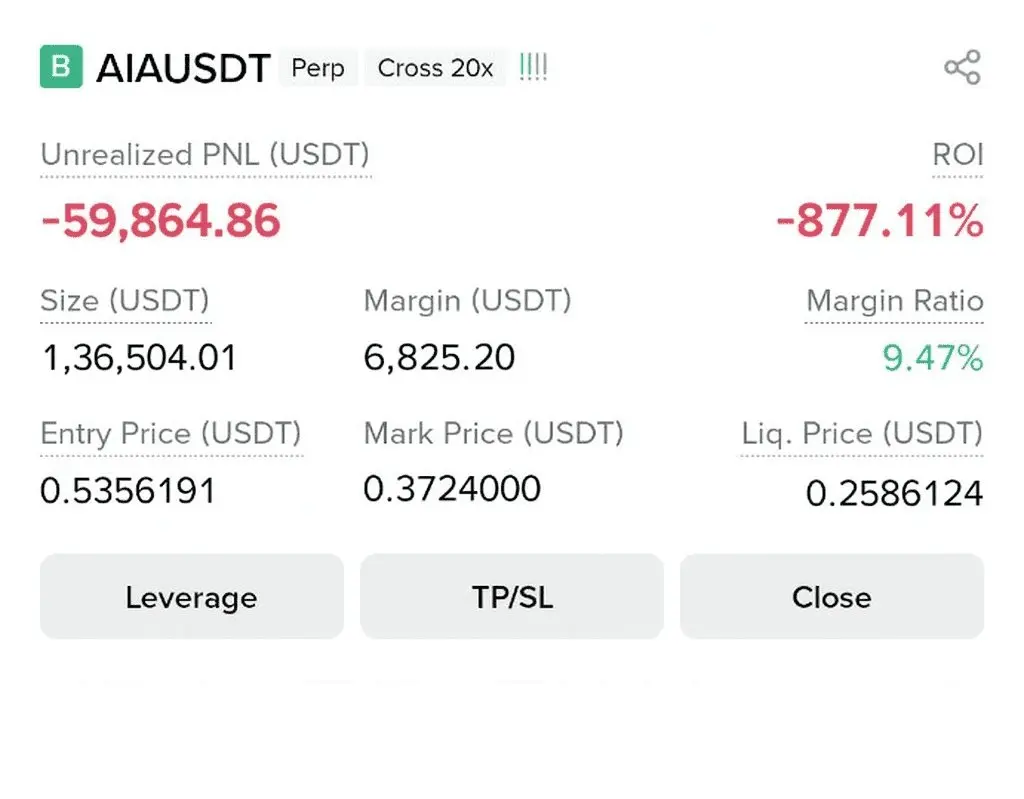Screen dimensions: 1024x799
Task: Close the AIAUSDT position
Action: point(831,597)
